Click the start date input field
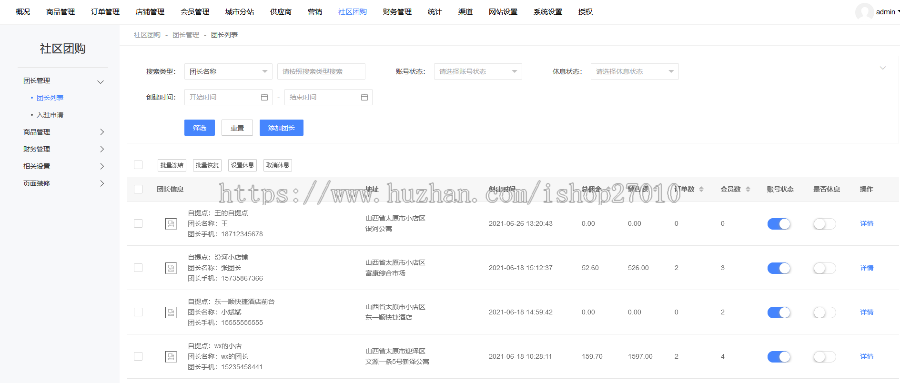The height and width of the screenshot is (383, 900). [x=228, y=97]
